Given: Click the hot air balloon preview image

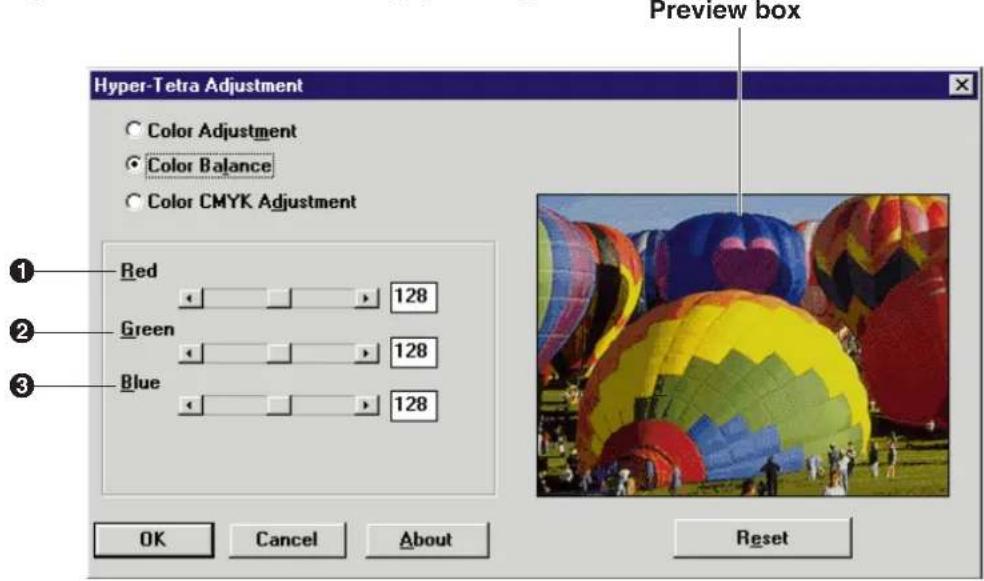Looking at the screenshot, I should 743,345.
